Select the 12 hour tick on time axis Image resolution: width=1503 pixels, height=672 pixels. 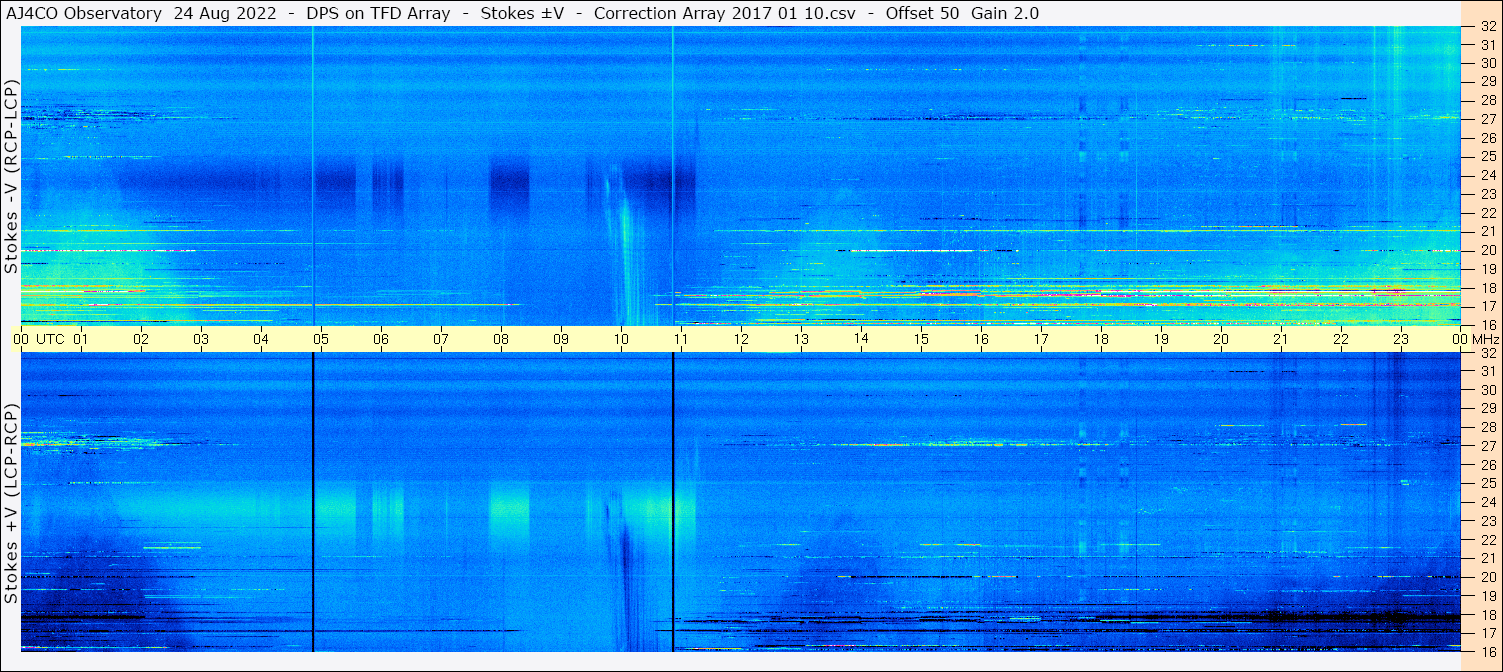[x=741, y=339]
